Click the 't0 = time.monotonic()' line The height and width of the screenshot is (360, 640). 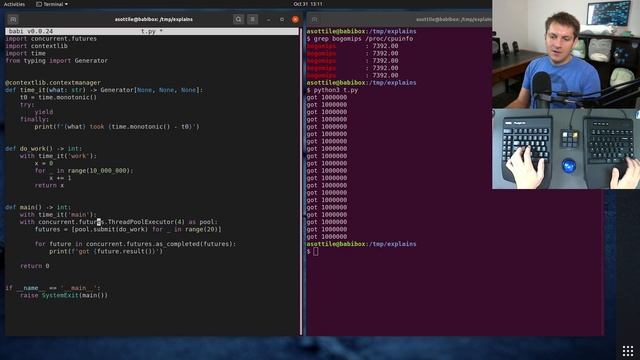point(58,97)
